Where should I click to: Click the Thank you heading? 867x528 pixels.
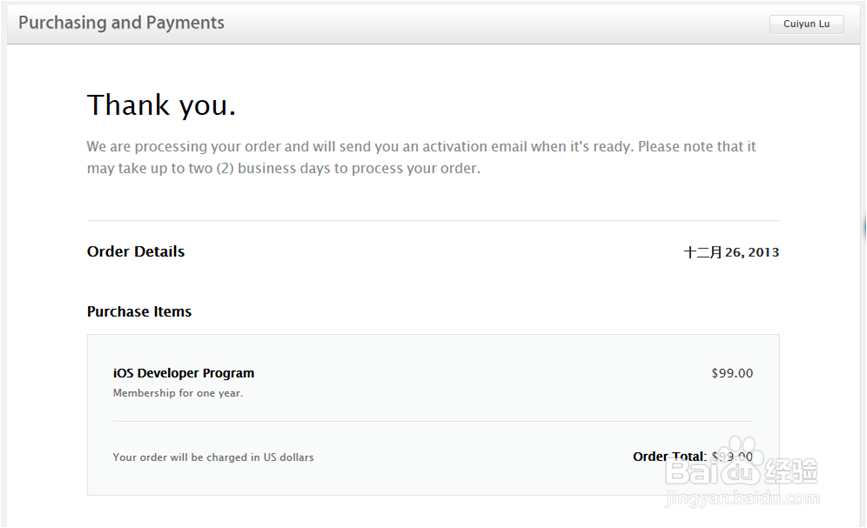click(161, 105)
